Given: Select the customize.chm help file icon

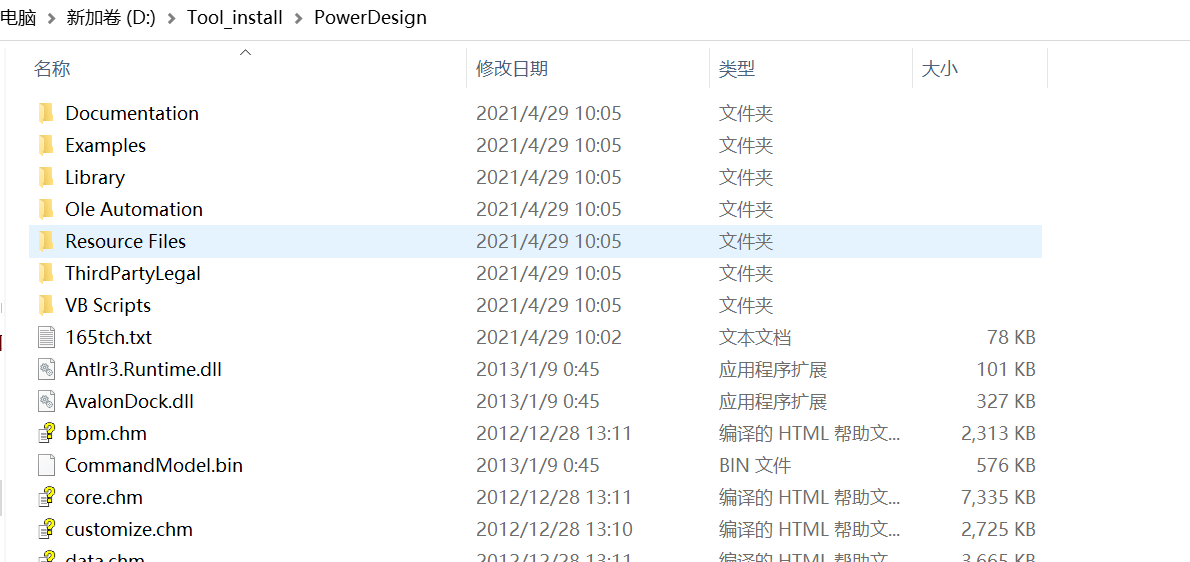Looking at the screenshot, I should coord(46,529).
